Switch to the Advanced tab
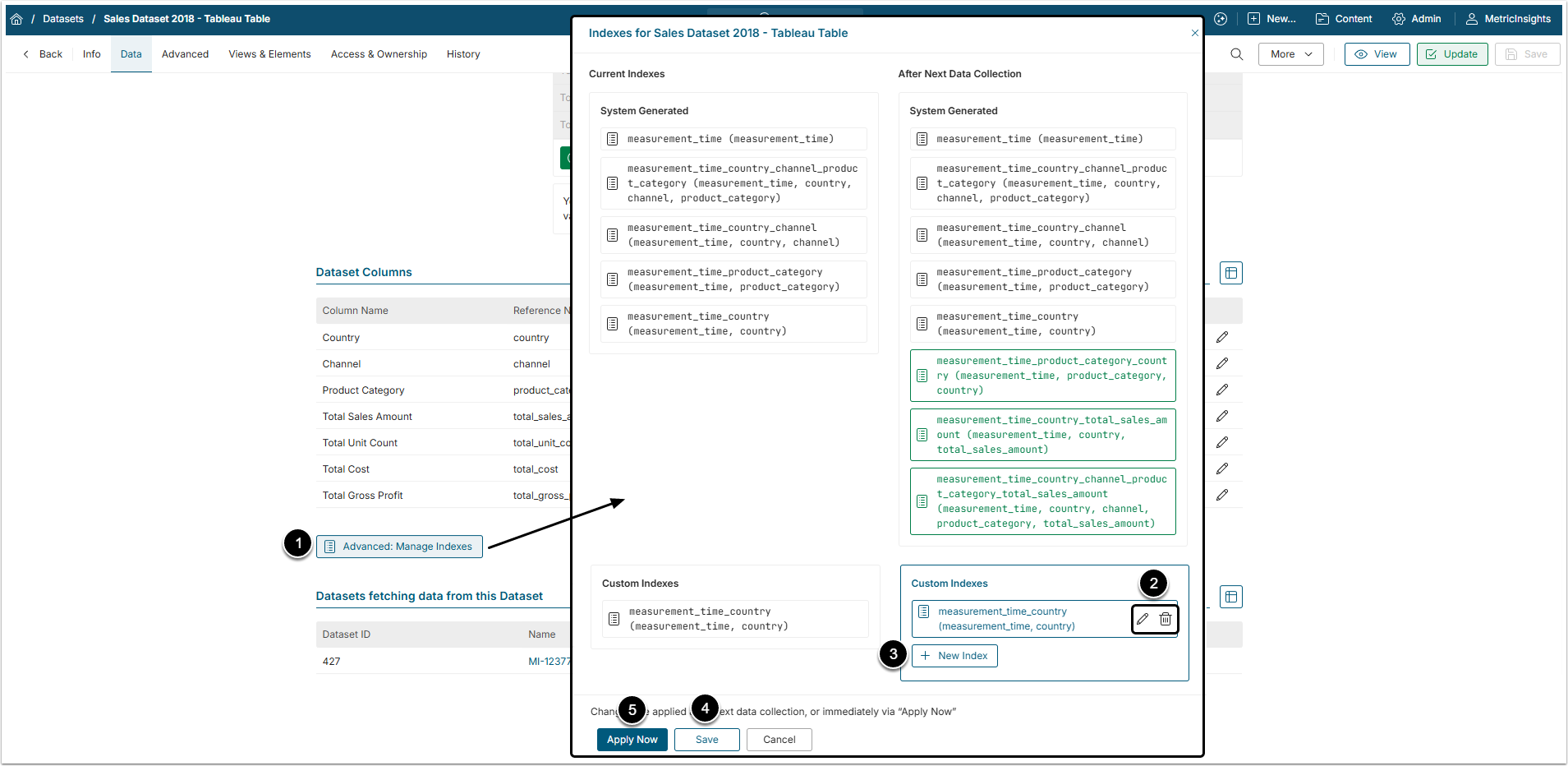 (x=185, y=54)
